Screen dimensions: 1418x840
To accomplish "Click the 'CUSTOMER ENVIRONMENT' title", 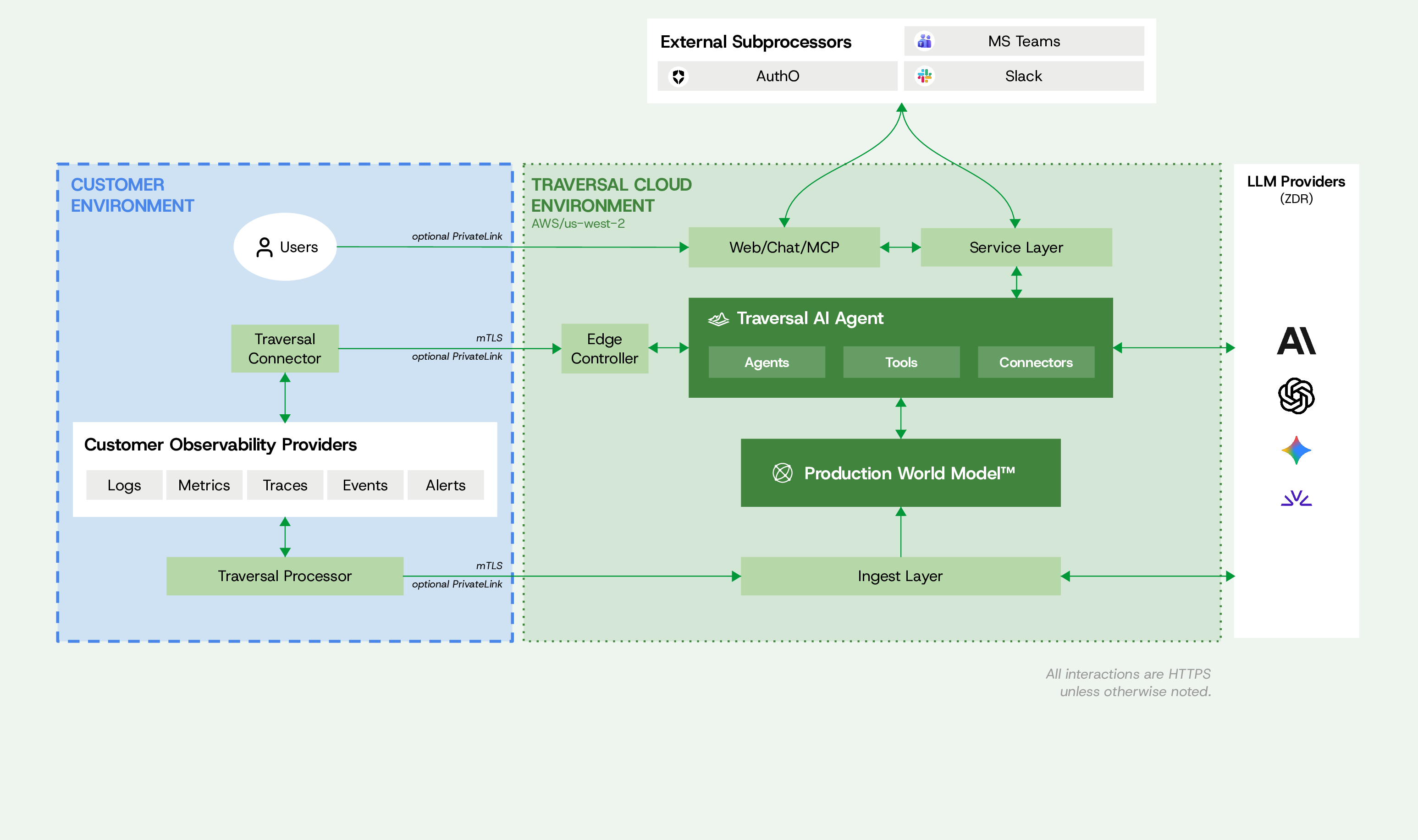I will pyautogui.click(x=132, y=195).
